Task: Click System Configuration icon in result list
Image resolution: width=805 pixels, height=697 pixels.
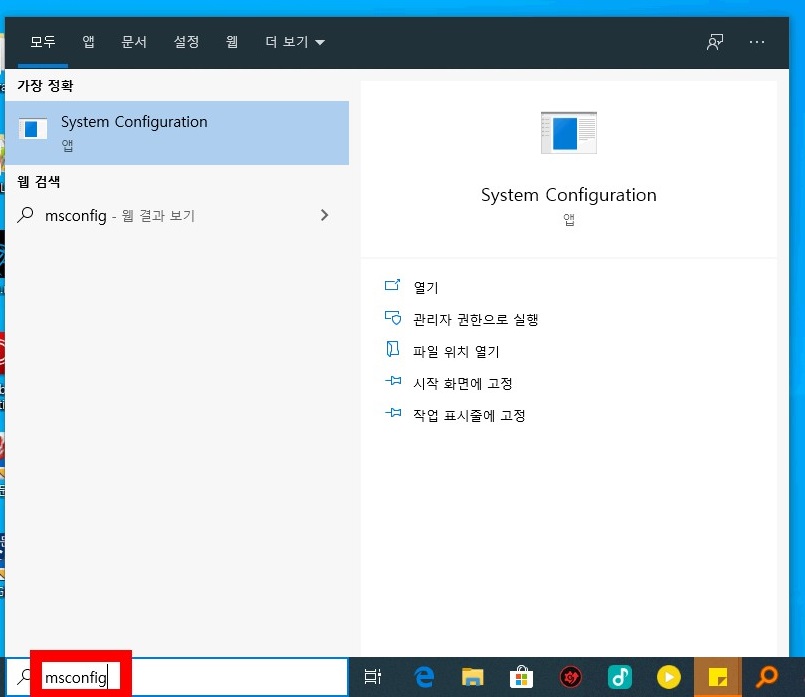Action: [33, 128]
